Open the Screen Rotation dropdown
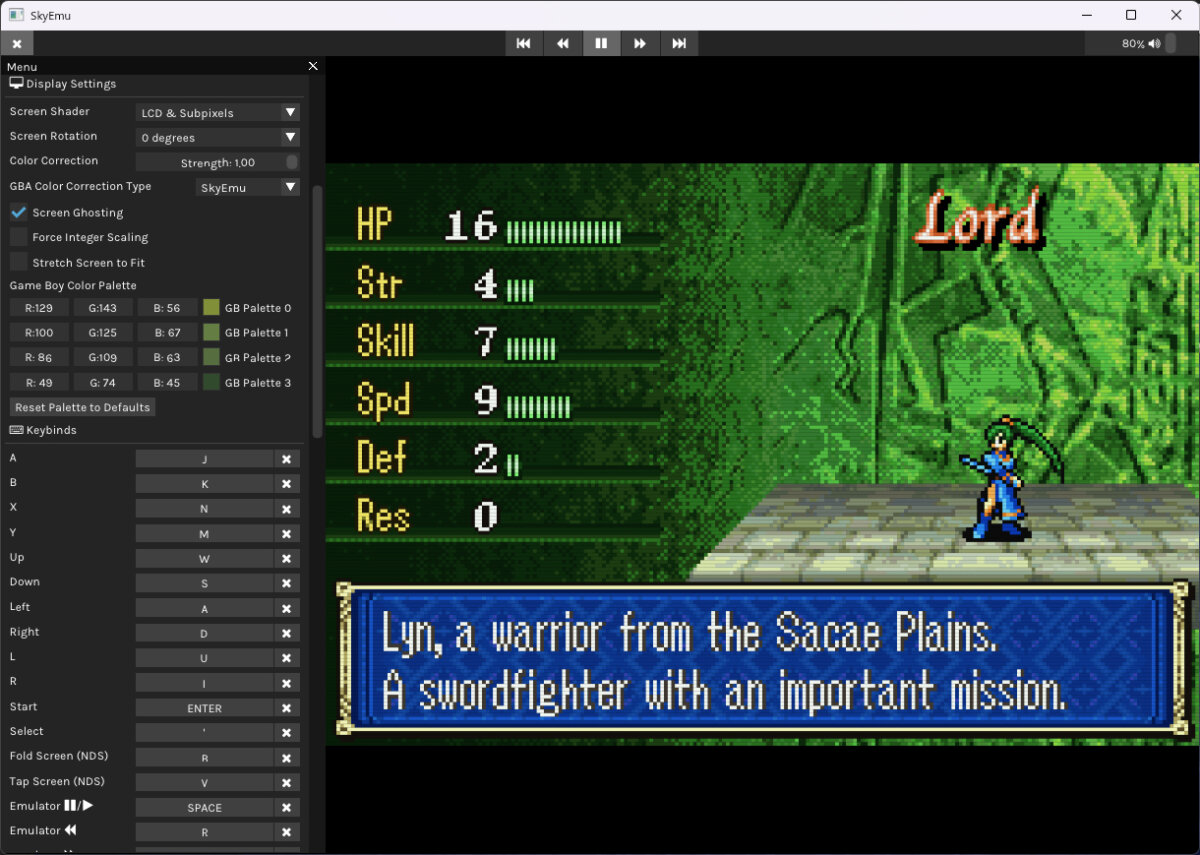The height and width of the screenshot is (855, 1200). (x=217, y=138)
